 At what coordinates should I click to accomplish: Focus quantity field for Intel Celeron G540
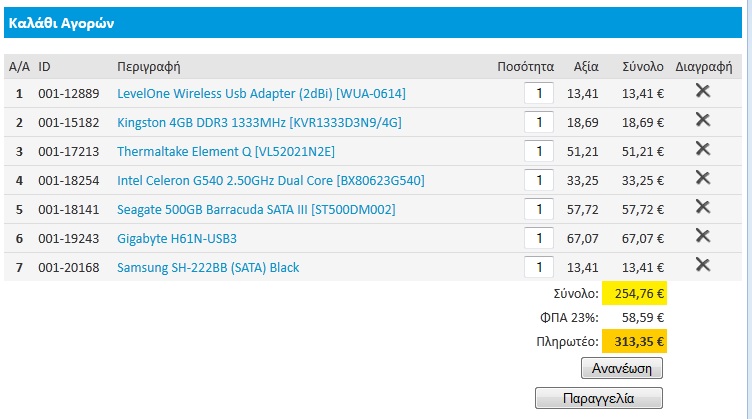[539, 180]
